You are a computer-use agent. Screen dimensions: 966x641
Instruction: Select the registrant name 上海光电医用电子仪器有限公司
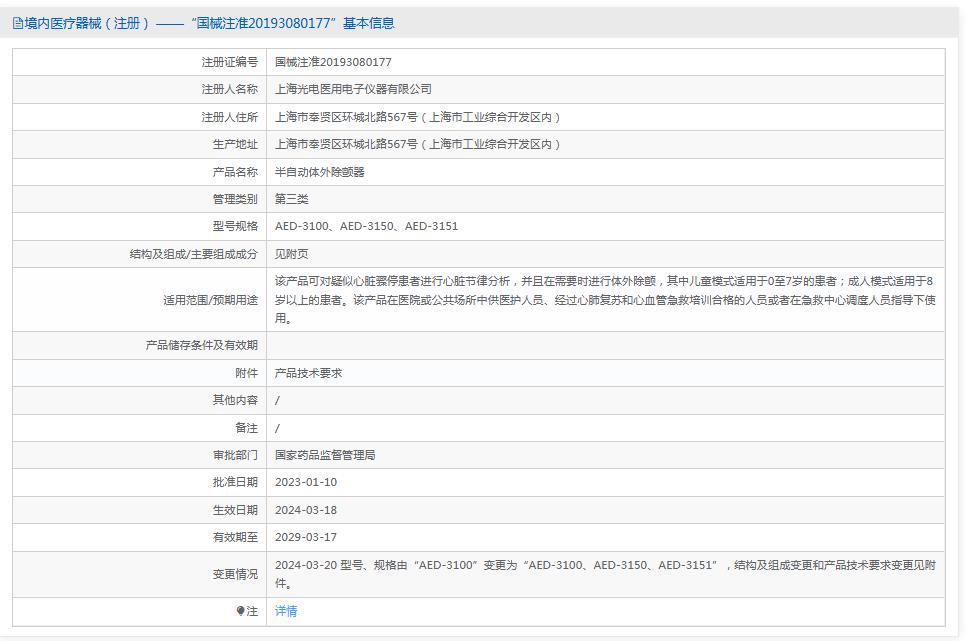point(353,89)
